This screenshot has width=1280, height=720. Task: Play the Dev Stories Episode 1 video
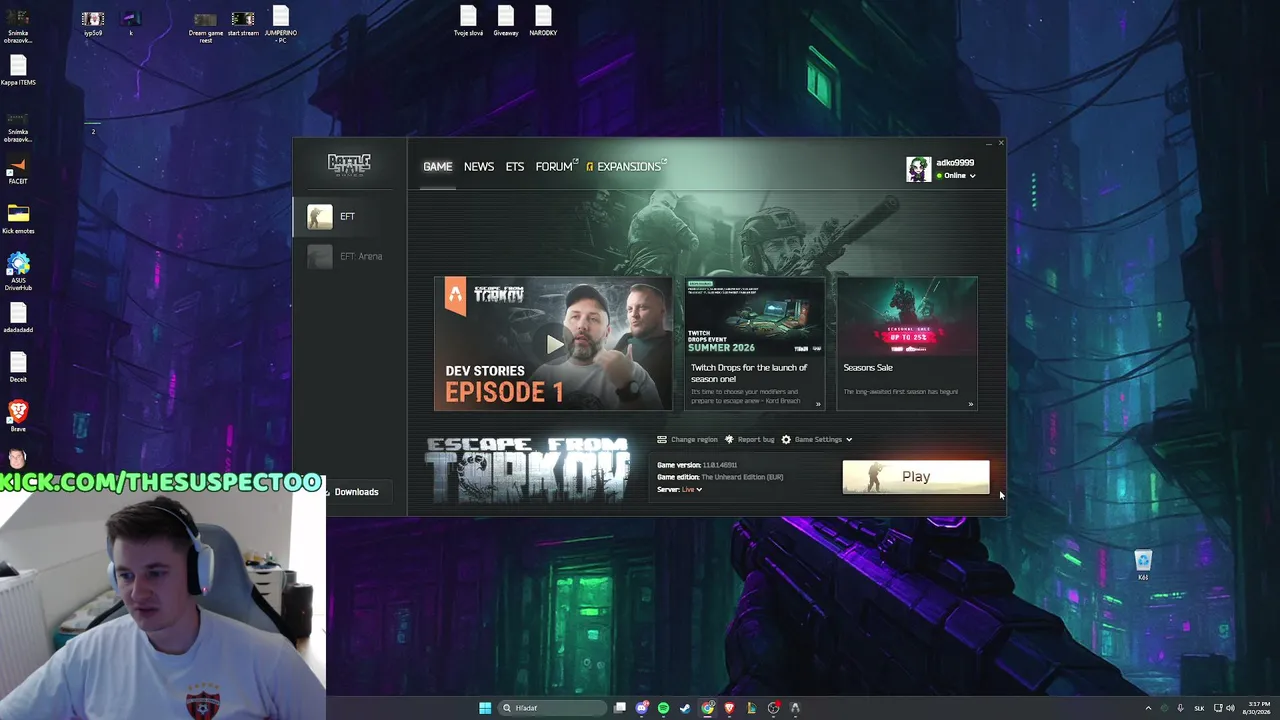553,344
